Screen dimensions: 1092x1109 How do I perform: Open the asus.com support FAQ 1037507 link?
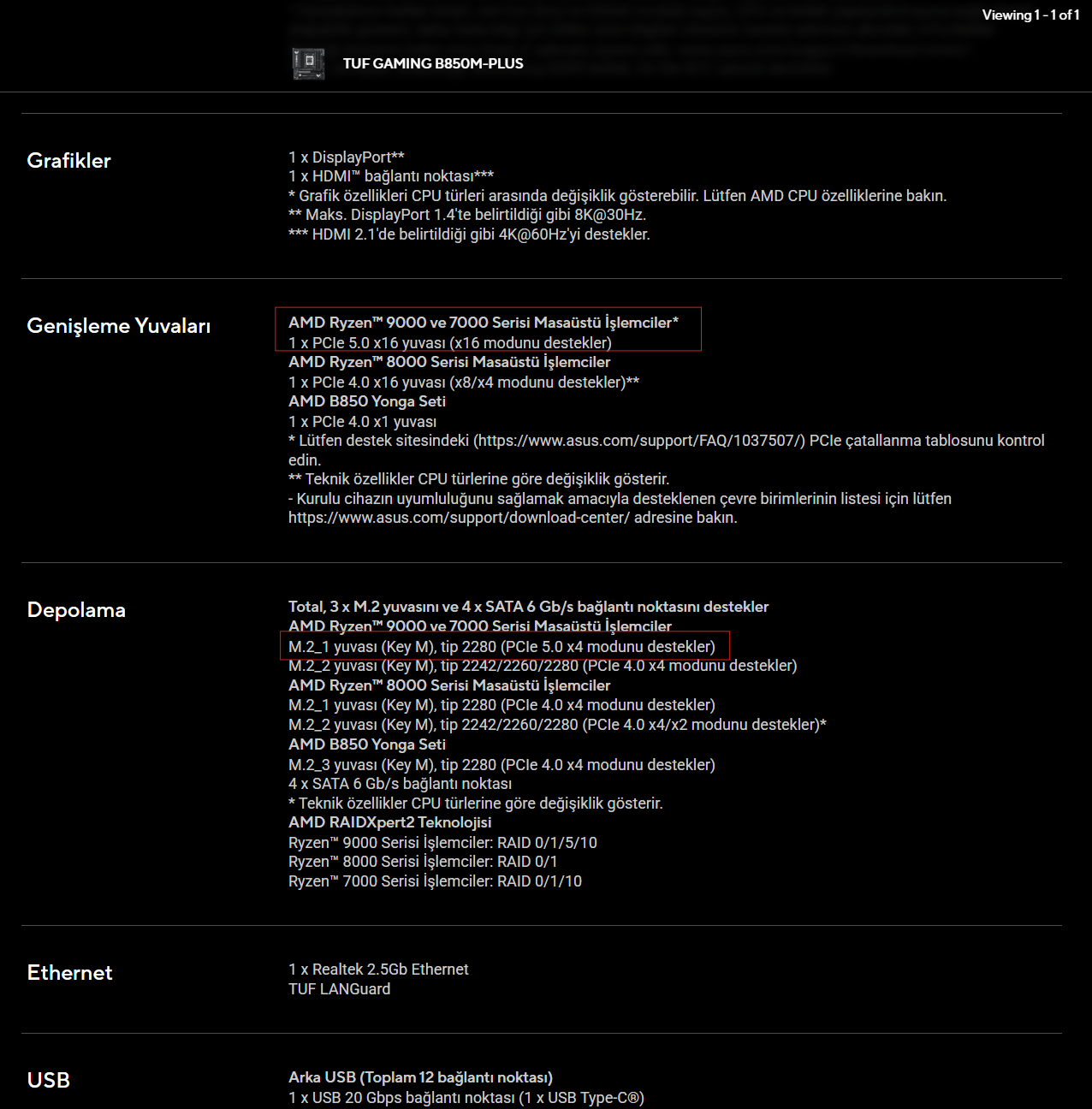[640, 441]
